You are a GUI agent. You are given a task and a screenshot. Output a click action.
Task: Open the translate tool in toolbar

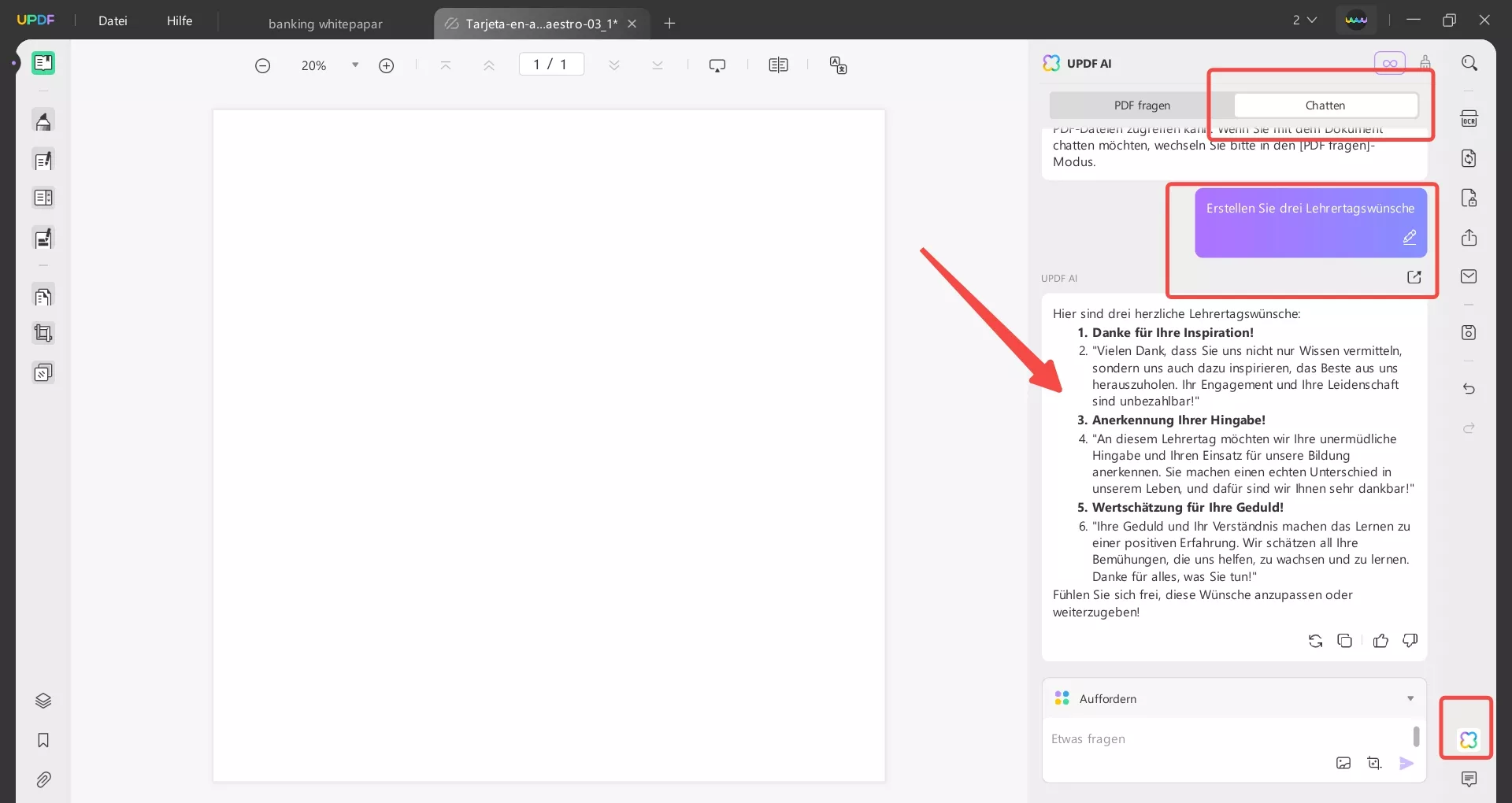tap(838, 65)
